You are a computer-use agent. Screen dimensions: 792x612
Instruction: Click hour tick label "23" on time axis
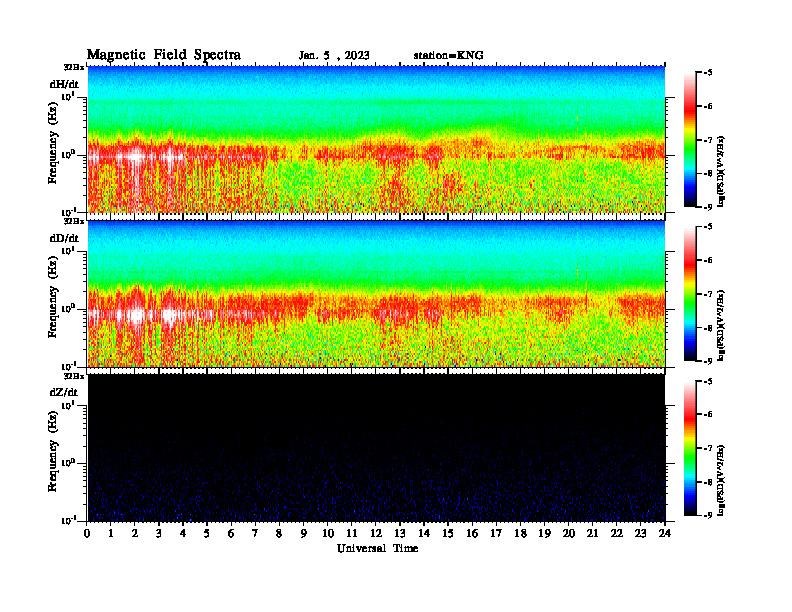pos(641,533)
